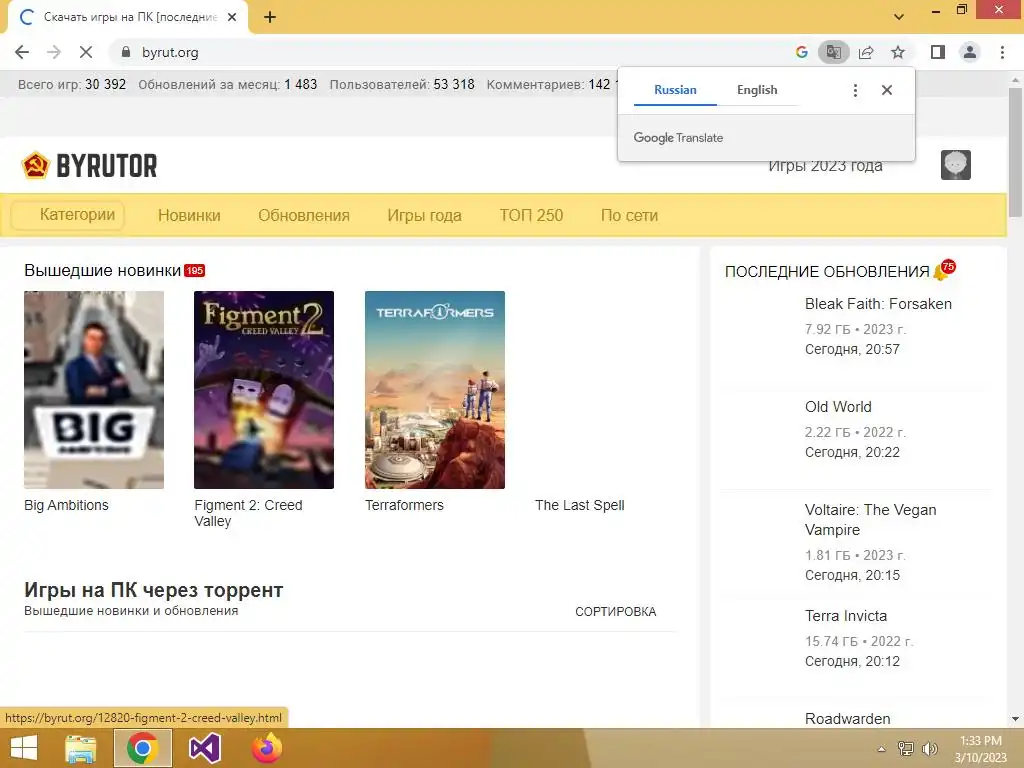Image resolution: width=1024 pixels, height=768 pixels.
Task: Open File Explorer from taskbar
Action: coord(81,748)
